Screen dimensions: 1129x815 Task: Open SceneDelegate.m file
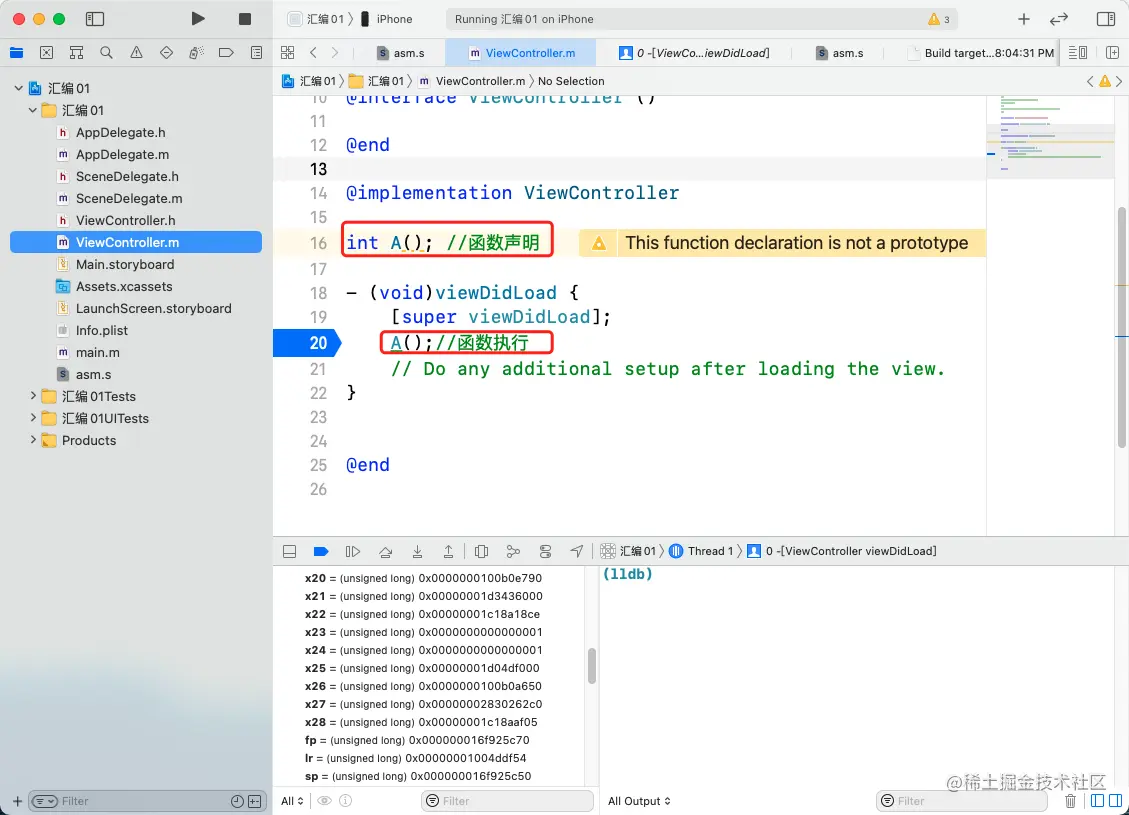(x=129, y=198)
